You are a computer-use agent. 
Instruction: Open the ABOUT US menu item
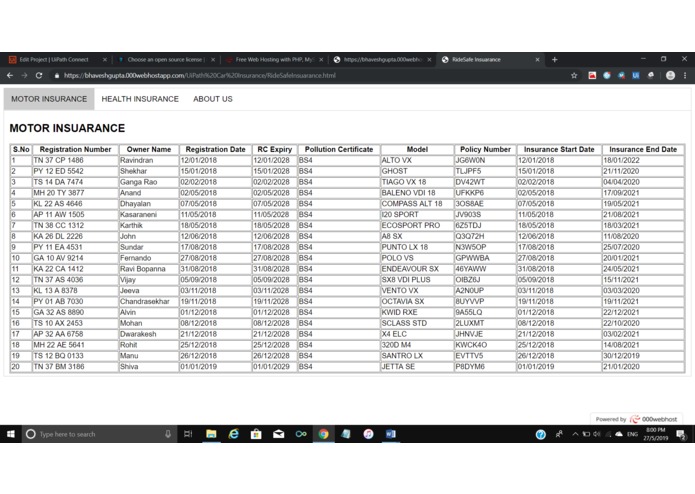tap(213, 99)
